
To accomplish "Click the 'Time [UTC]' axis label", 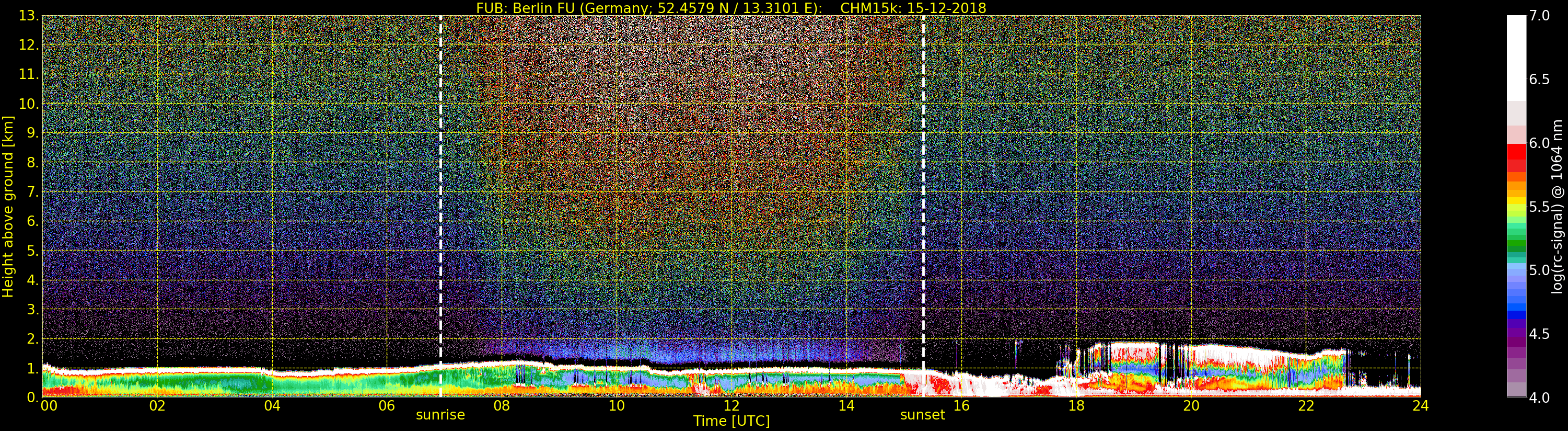I will [x=731, y=421].
